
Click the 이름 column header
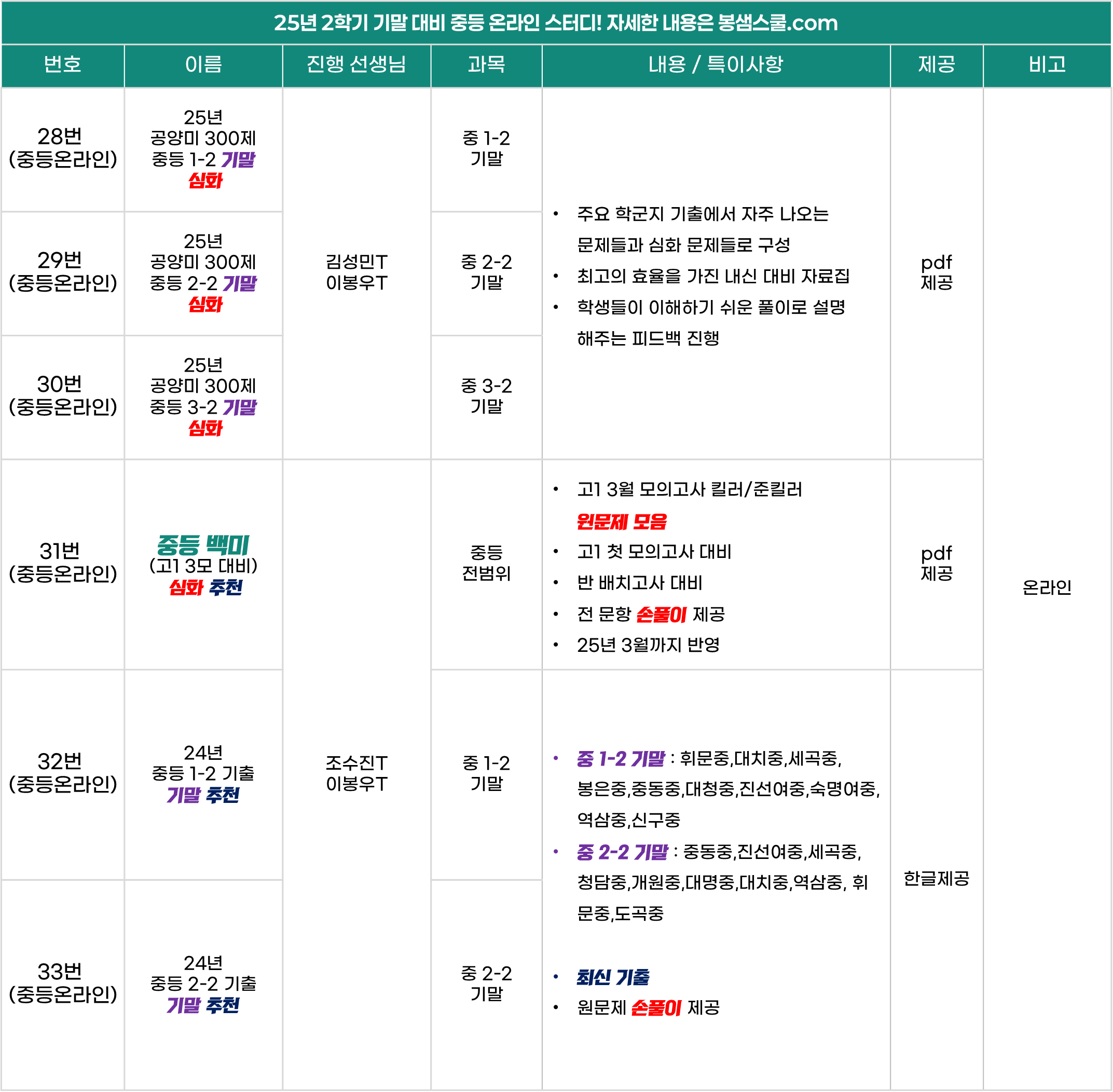(203, 64)
